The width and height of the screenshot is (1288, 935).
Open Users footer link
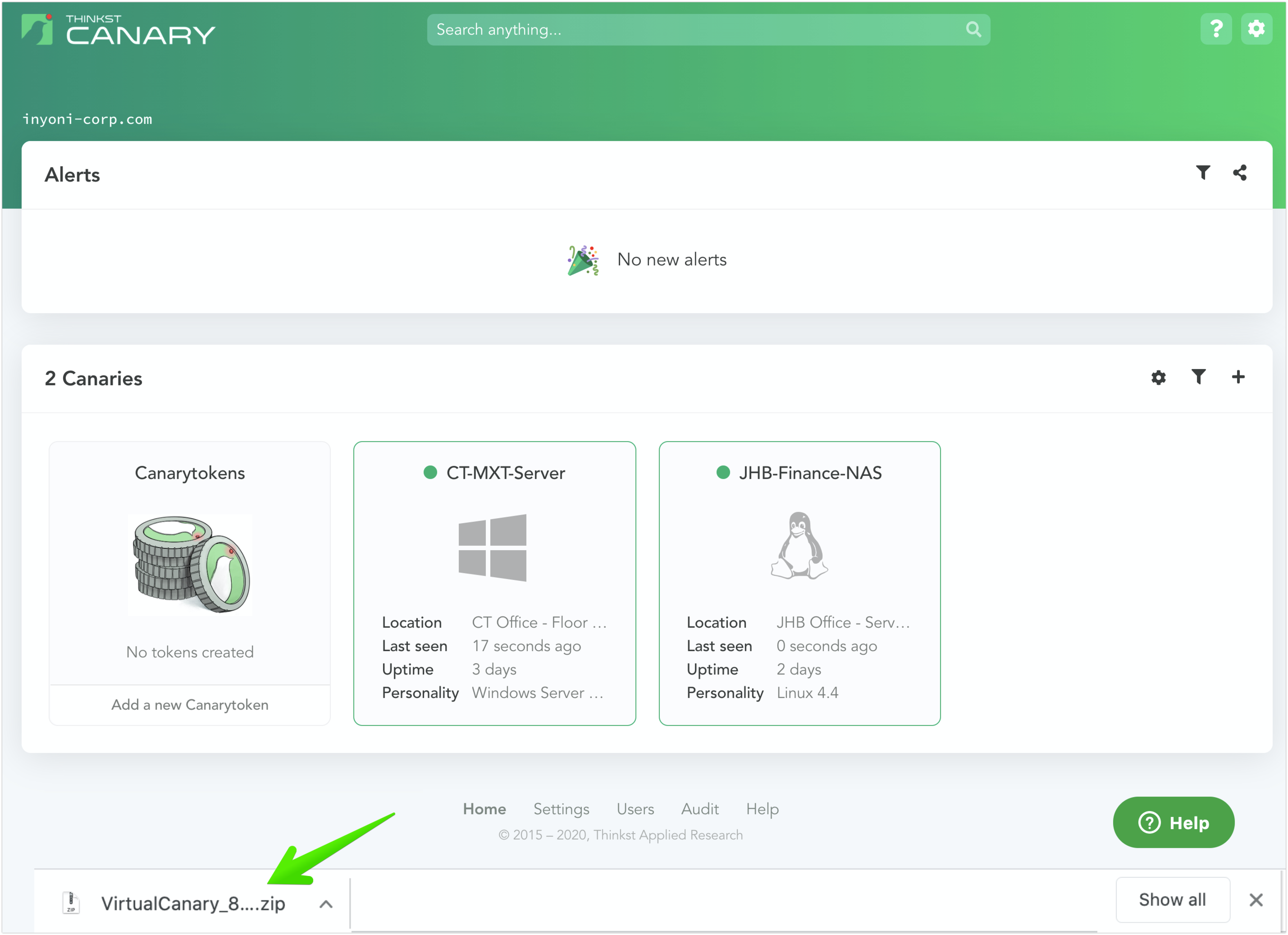635,809
